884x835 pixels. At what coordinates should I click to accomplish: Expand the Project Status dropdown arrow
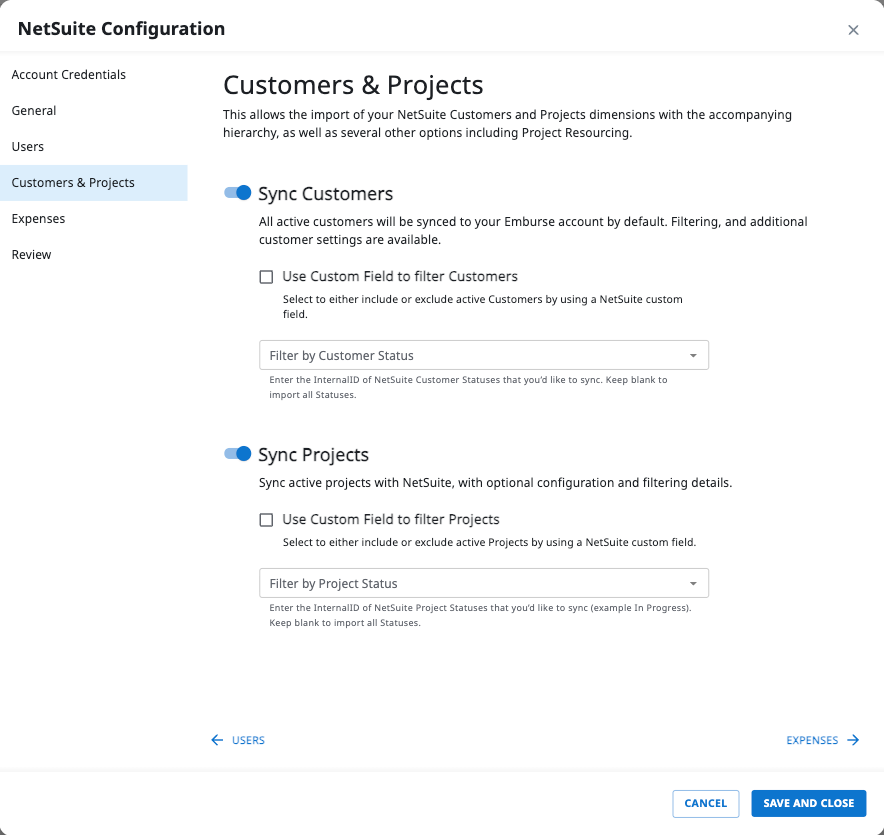click(x=693, y=584)
